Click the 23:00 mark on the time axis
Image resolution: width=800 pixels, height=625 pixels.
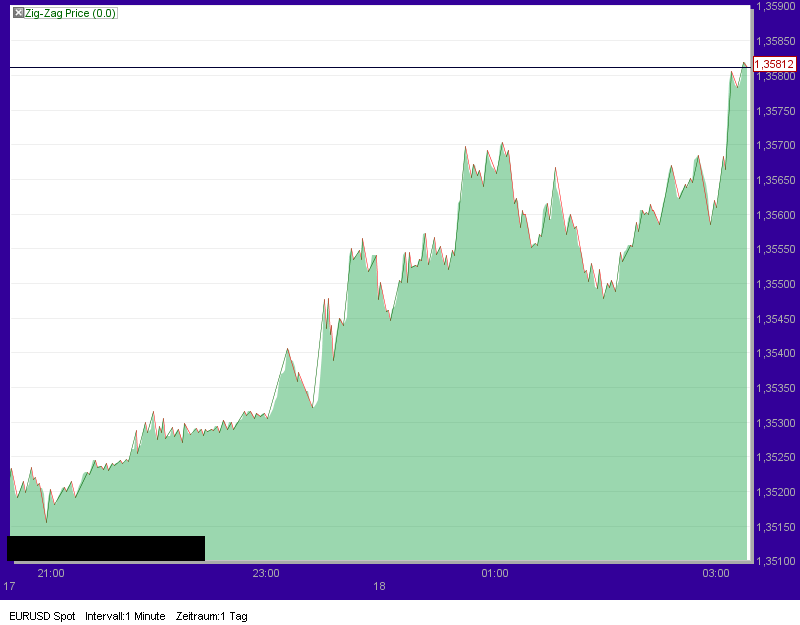pyautogui.click(x=264, y=573)
